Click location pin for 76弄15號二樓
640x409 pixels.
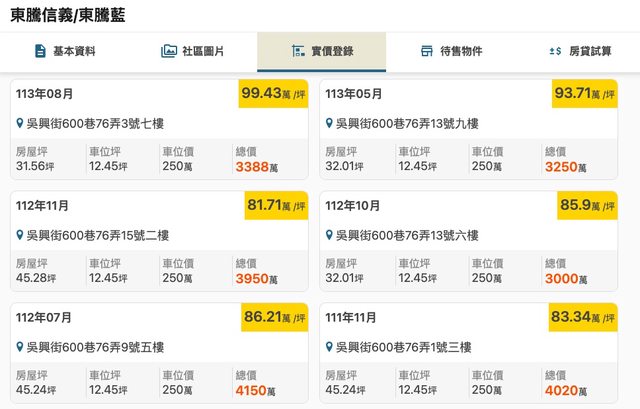pos(20,236)
